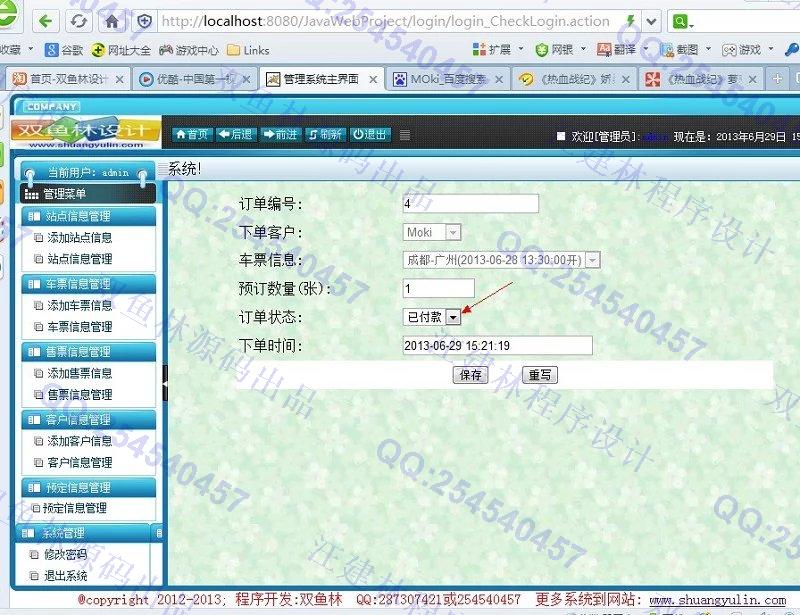The image size is (800, 615).
Task: Open 站点信息管理 sub-item in sidebar
Action: pyautogui.click(x=80, y=259)
